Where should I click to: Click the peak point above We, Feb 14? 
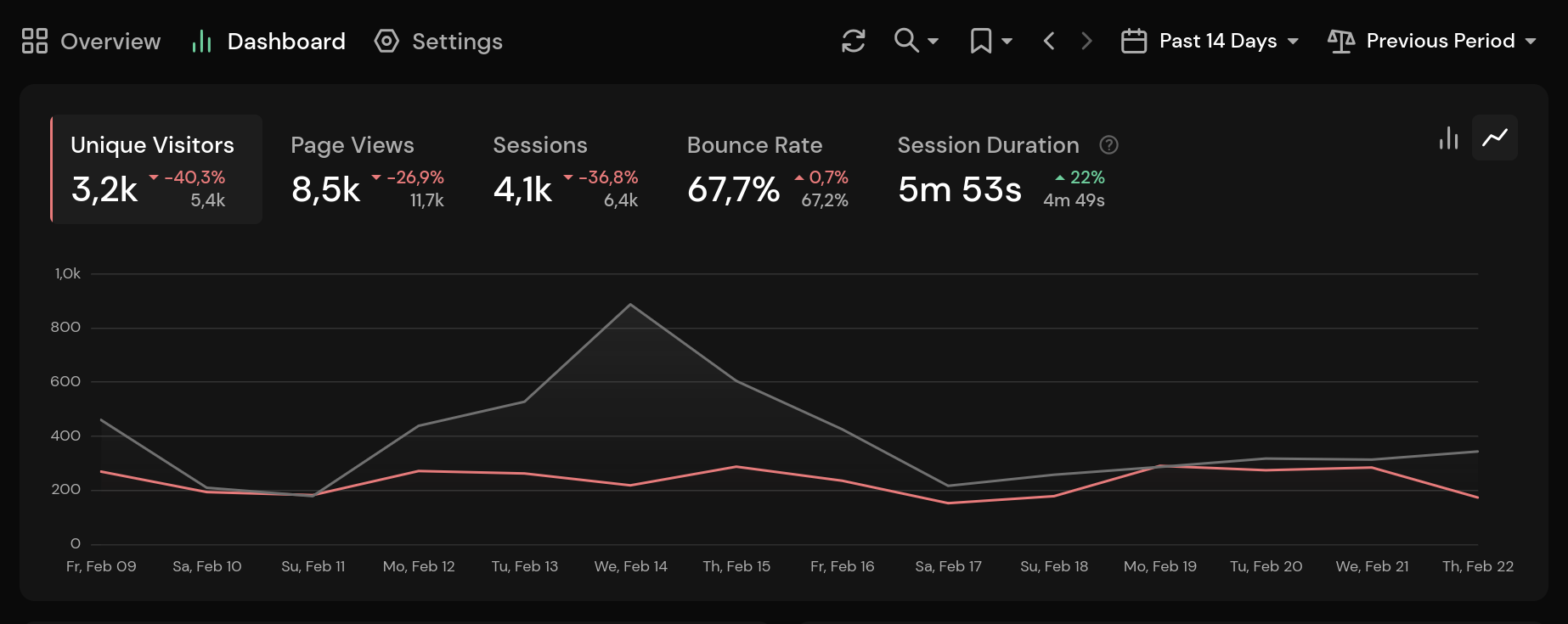(x=630, y=304)
